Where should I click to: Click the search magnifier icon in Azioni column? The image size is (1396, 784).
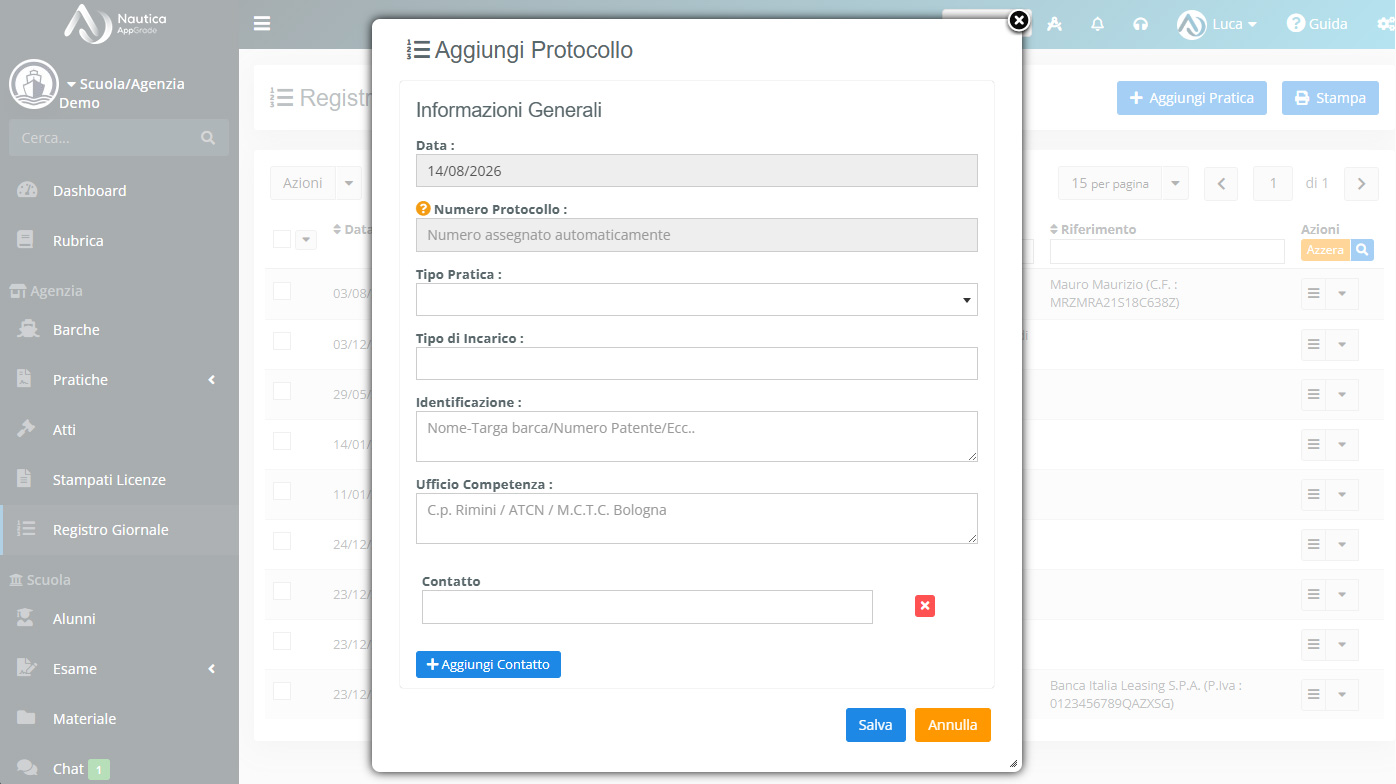[x=1362, y=250]
